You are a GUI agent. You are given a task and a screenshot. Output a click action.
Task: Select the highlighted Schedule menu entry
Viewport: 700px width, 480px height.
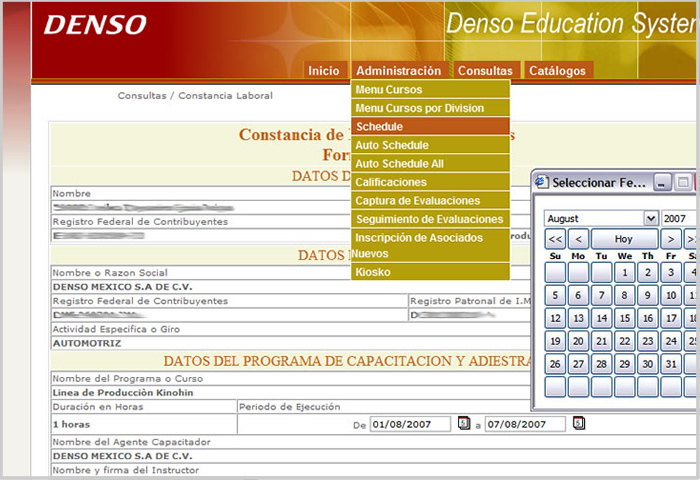click(x=430, y=126)
